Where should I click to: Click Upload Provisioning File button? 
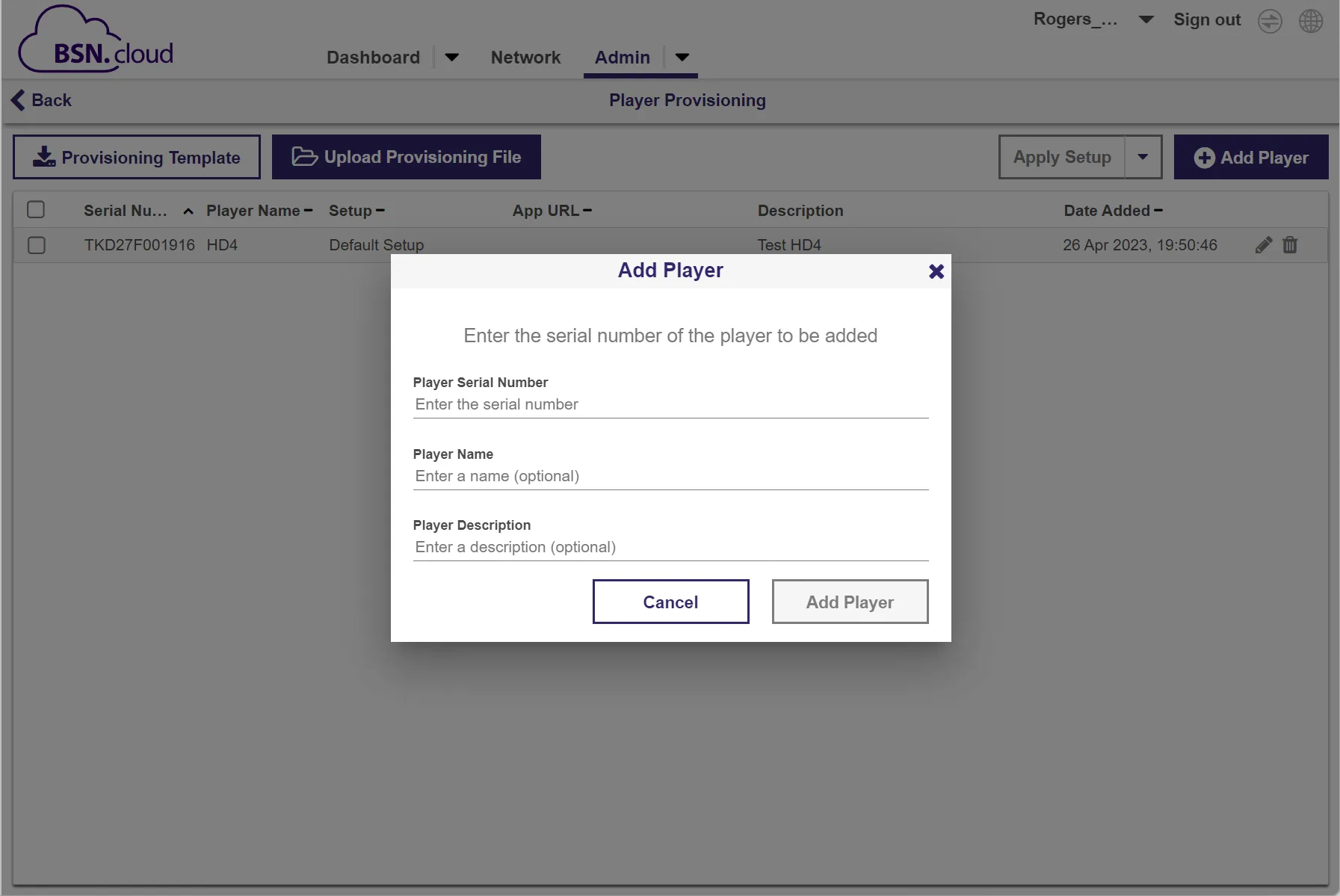click(406, 157)
